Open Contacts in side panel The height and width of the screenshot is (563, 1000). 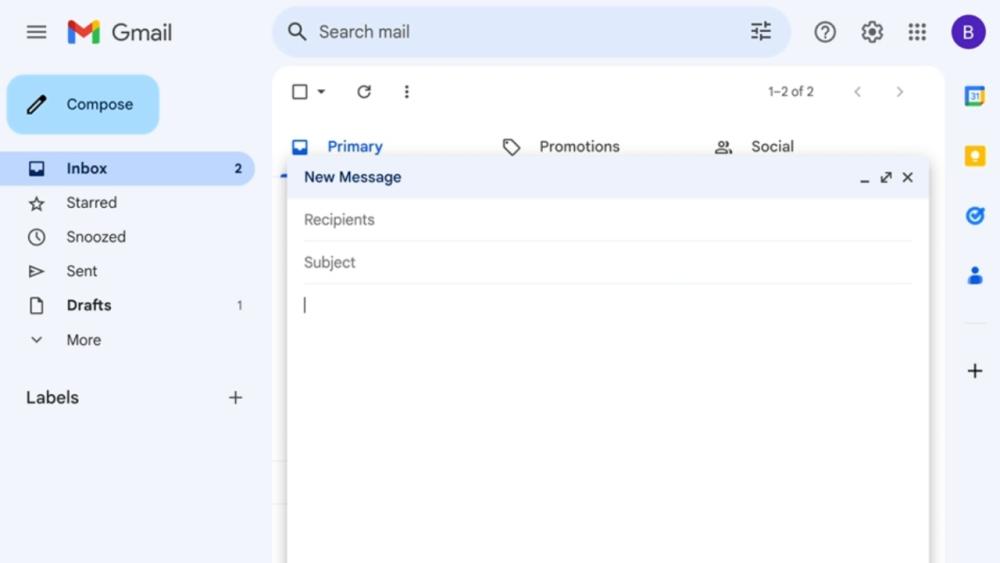(x=975, y=275)
